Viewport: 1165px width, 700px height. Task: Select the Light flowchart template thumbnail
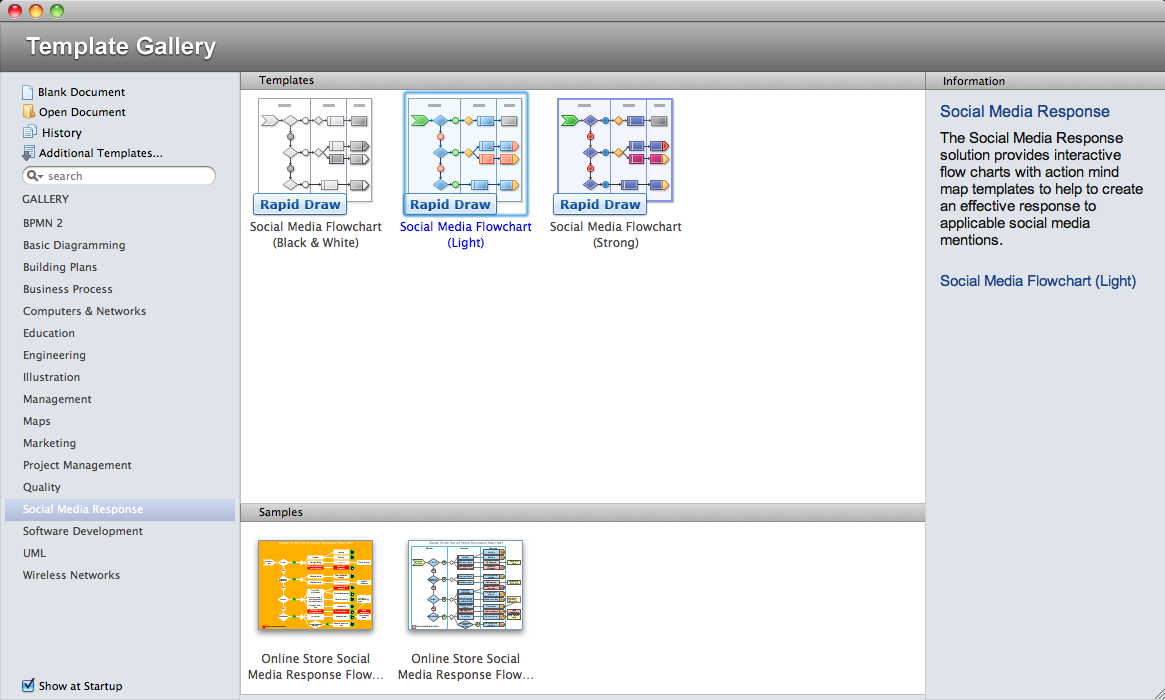click(465, 154)
